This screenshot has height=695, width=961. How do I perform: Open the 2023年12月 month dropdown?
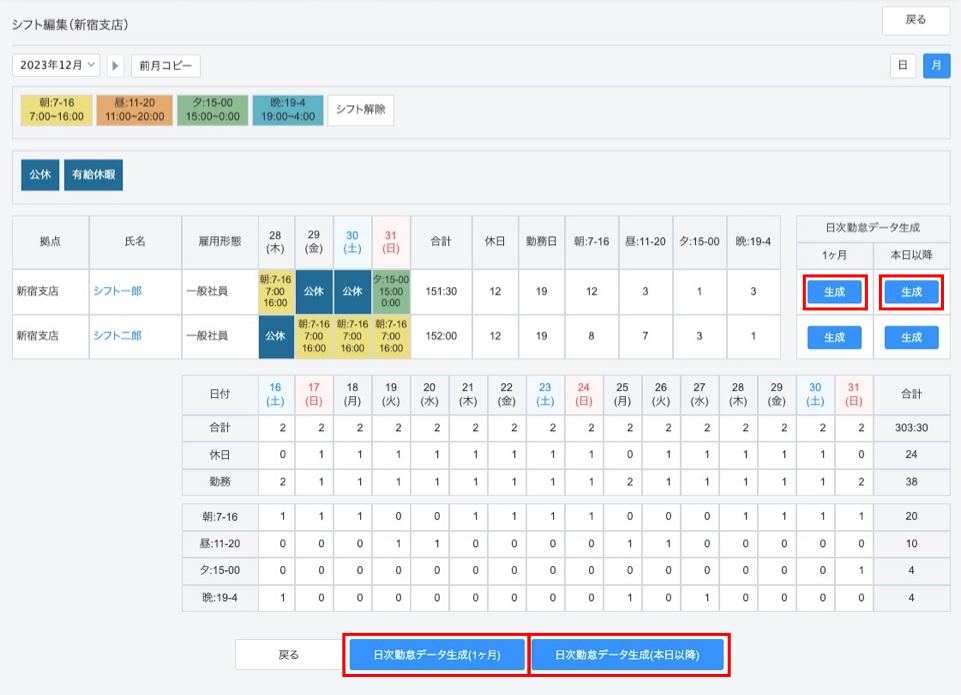(56, 66)
